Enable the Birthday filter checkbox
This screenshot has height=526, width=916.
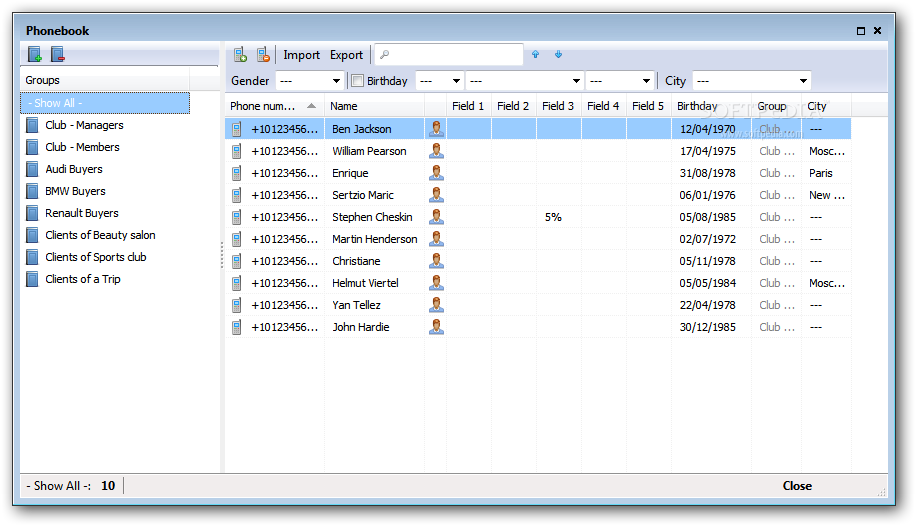pyautogui.click(x=358, y=81)
